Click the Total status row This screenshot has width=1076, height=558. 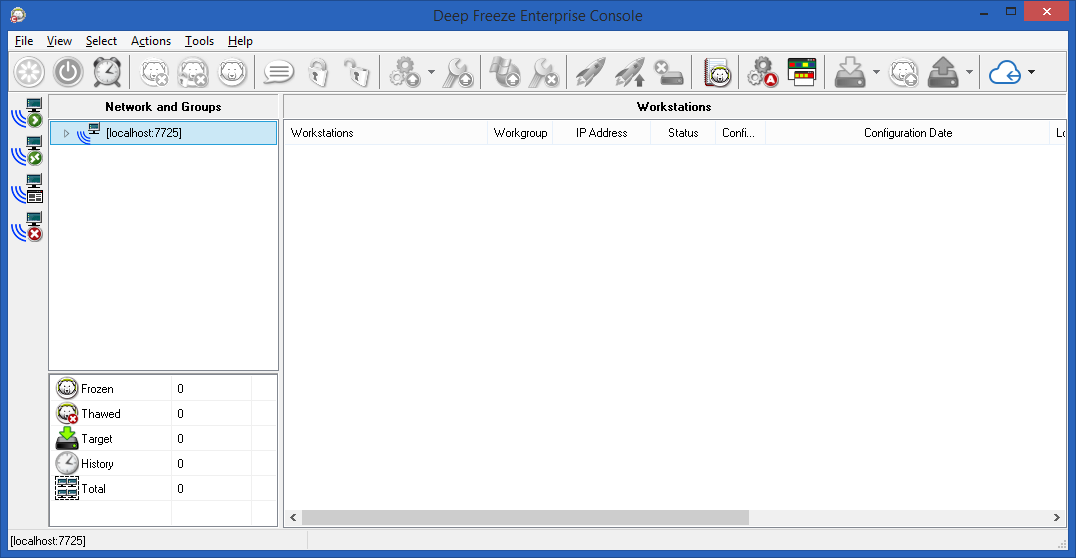point(163,489)
